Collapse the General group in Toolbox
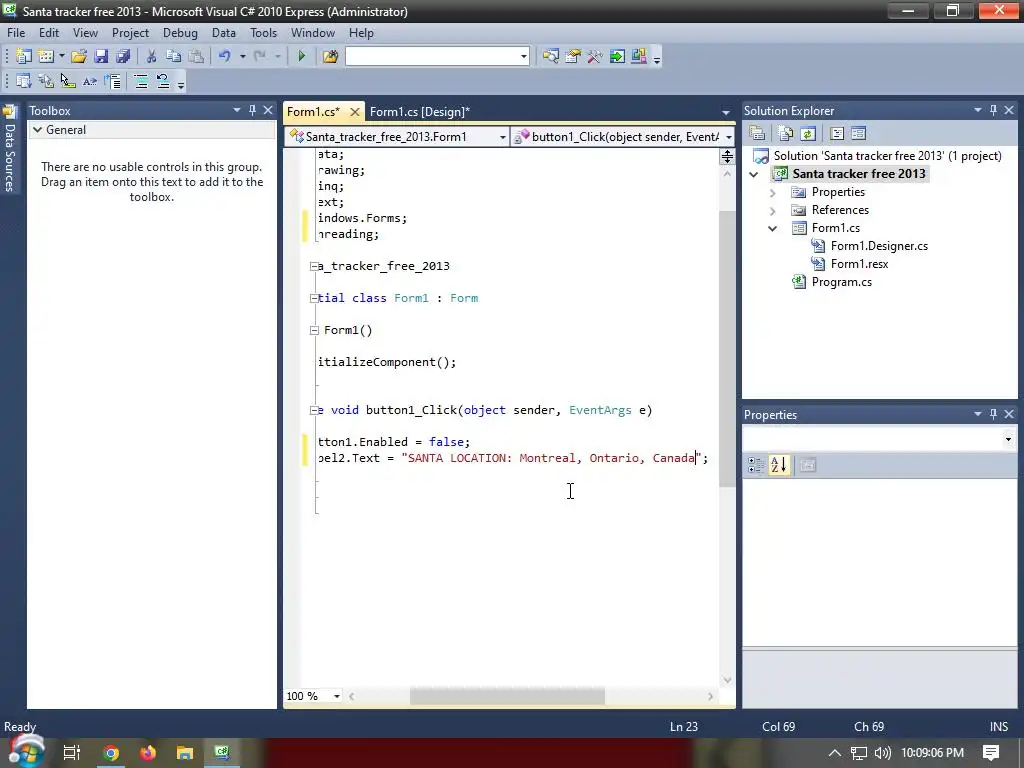 (38, 129)
